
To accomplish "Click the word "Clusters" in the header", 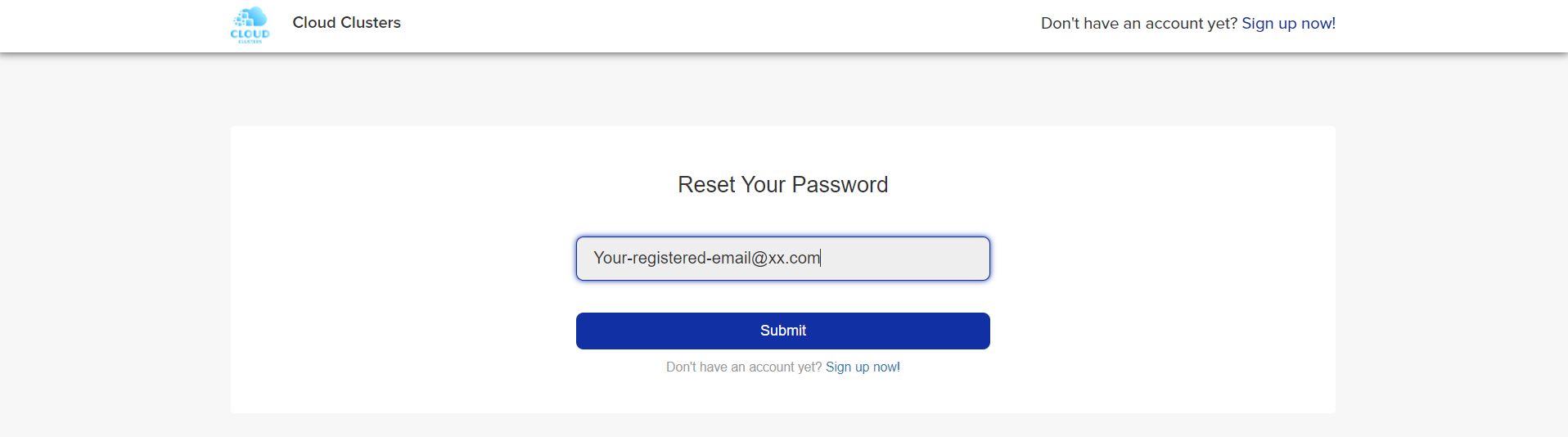I will (x=371, y=23).
